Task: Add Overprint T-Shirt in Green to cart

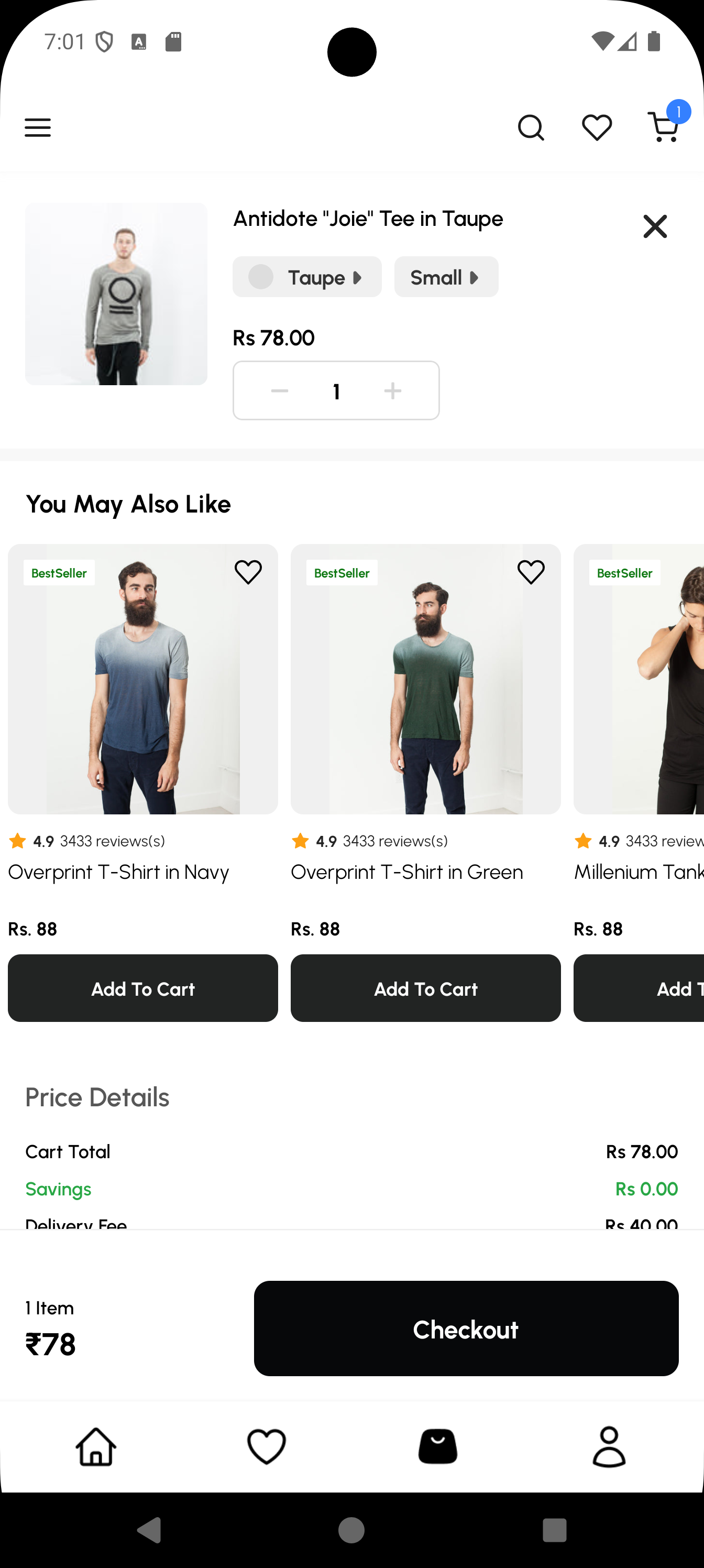Action: (x=425, y=988)
